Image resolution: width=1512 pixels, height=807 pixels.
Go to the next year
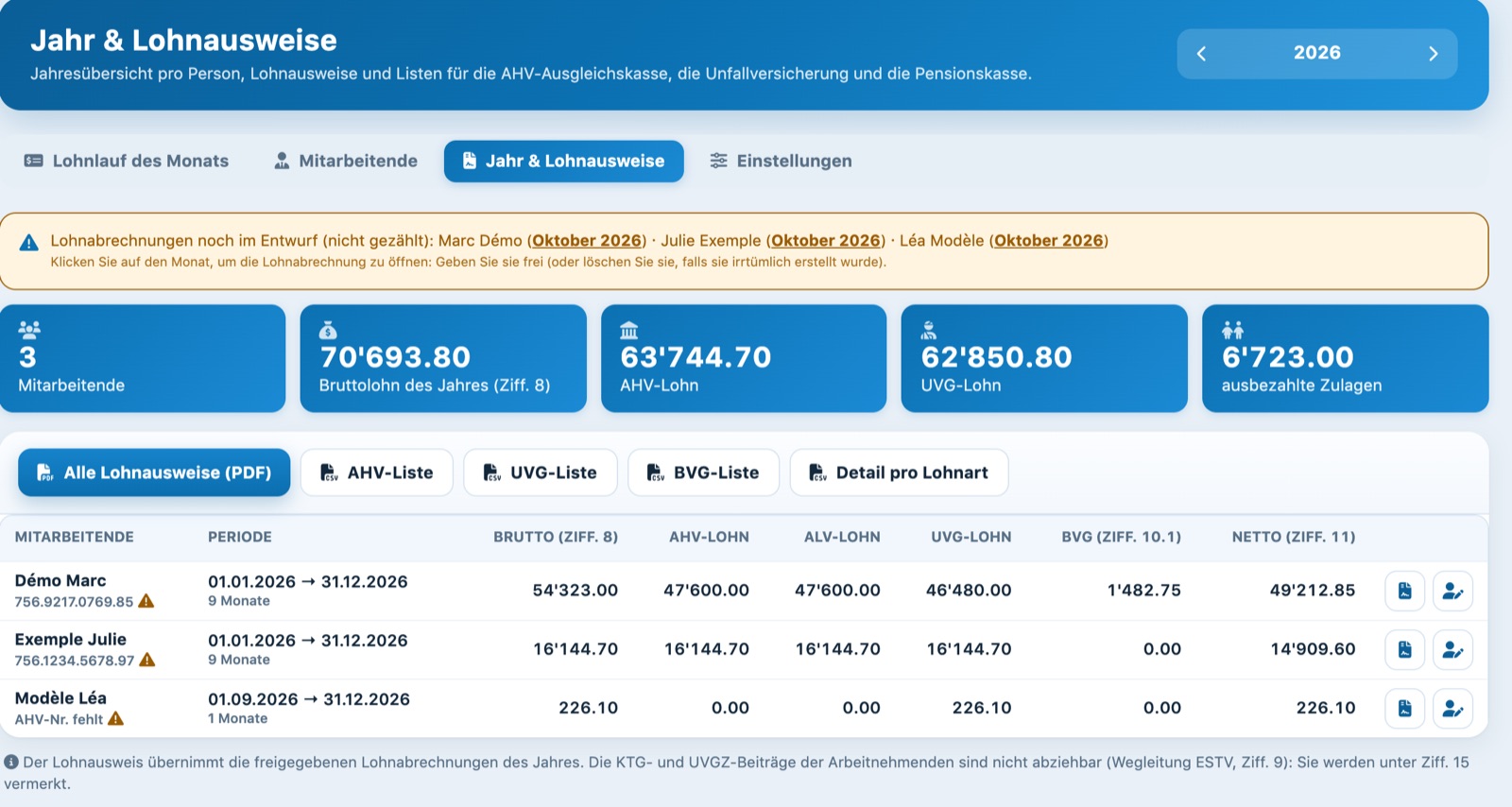tap(1433, 54)
